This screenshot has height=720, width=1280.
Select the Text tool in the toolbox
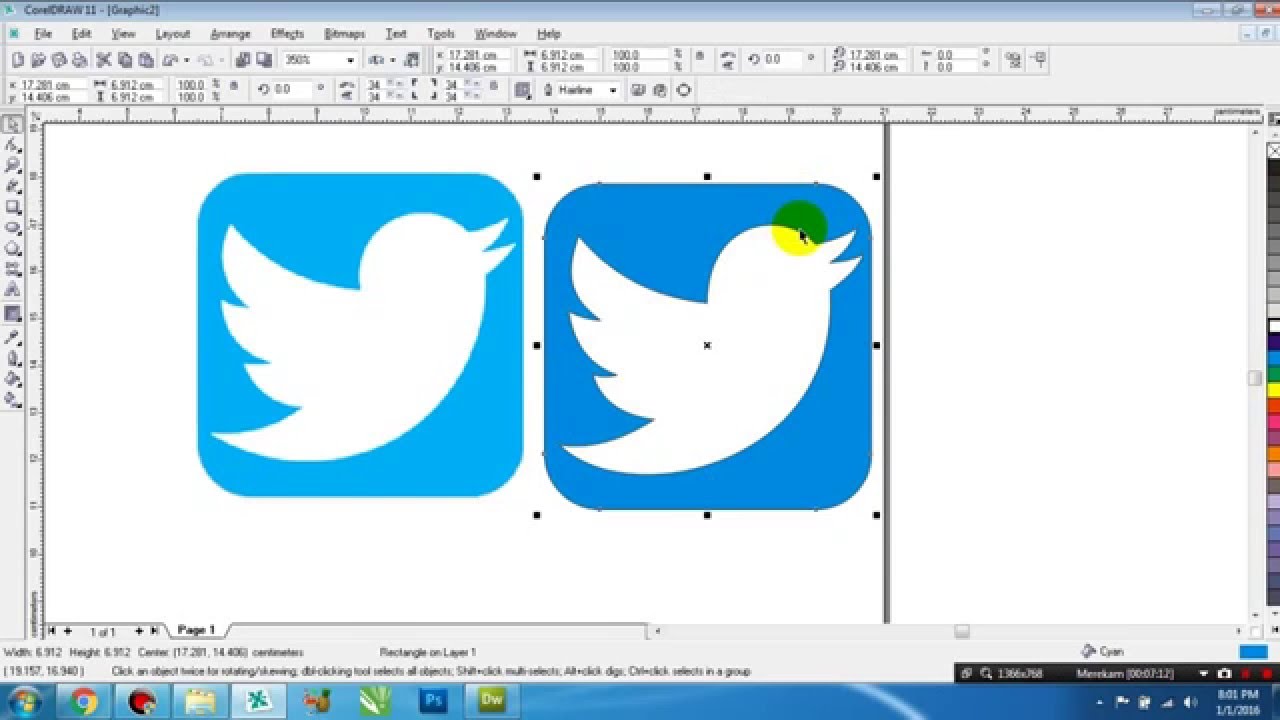point(13,290)
